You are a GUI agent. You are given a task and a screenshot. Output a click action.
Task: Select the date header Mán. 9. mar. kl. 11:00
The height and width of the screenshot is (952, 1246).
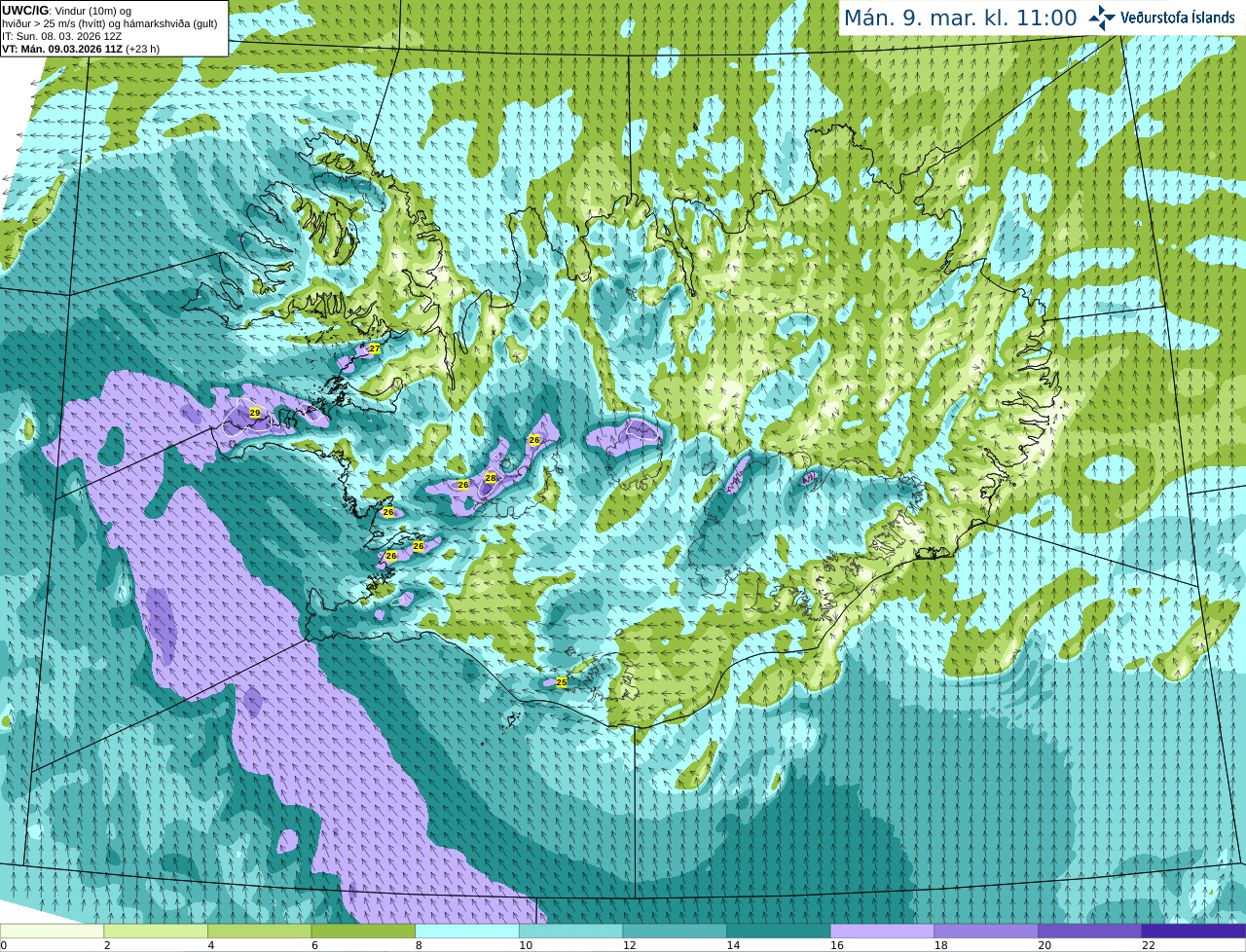[960, 18]
